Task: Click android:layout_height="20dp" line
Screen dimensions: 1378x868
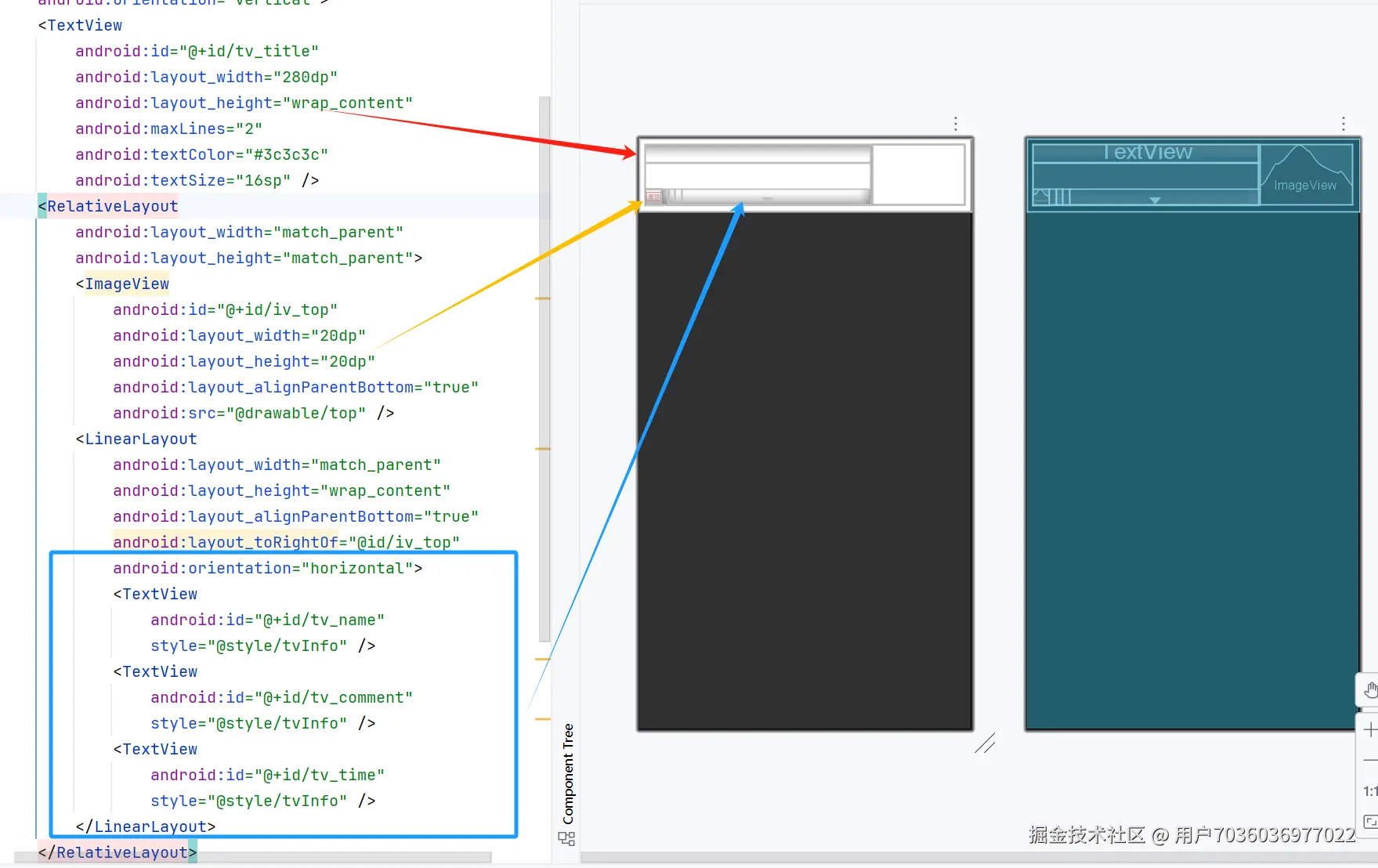Action: [244, 361]
